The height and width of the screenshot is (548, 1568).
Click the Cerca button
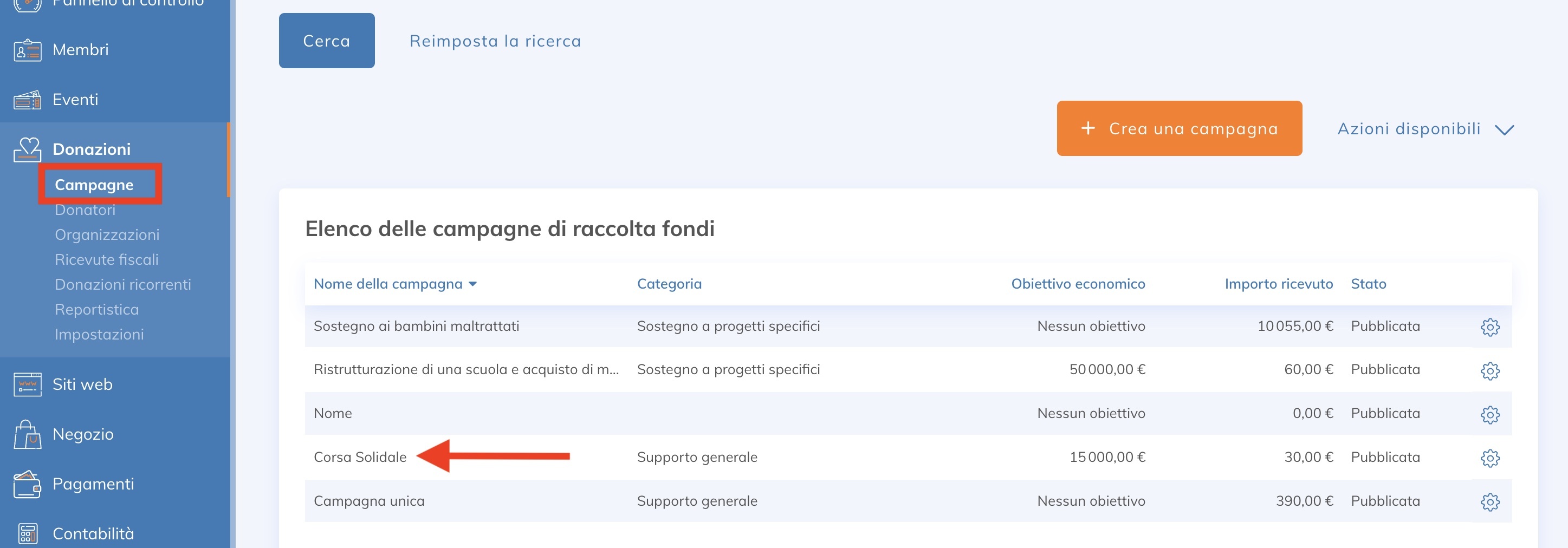[326, 40]
